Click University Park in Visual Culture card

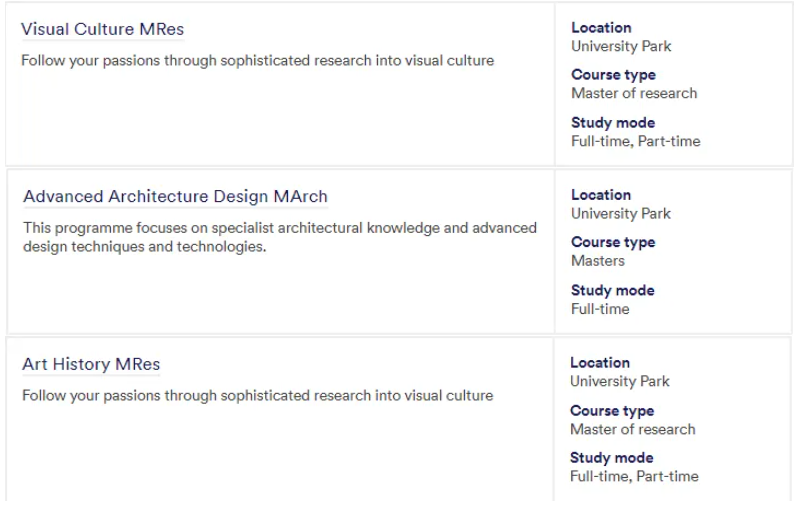point(621,46)
